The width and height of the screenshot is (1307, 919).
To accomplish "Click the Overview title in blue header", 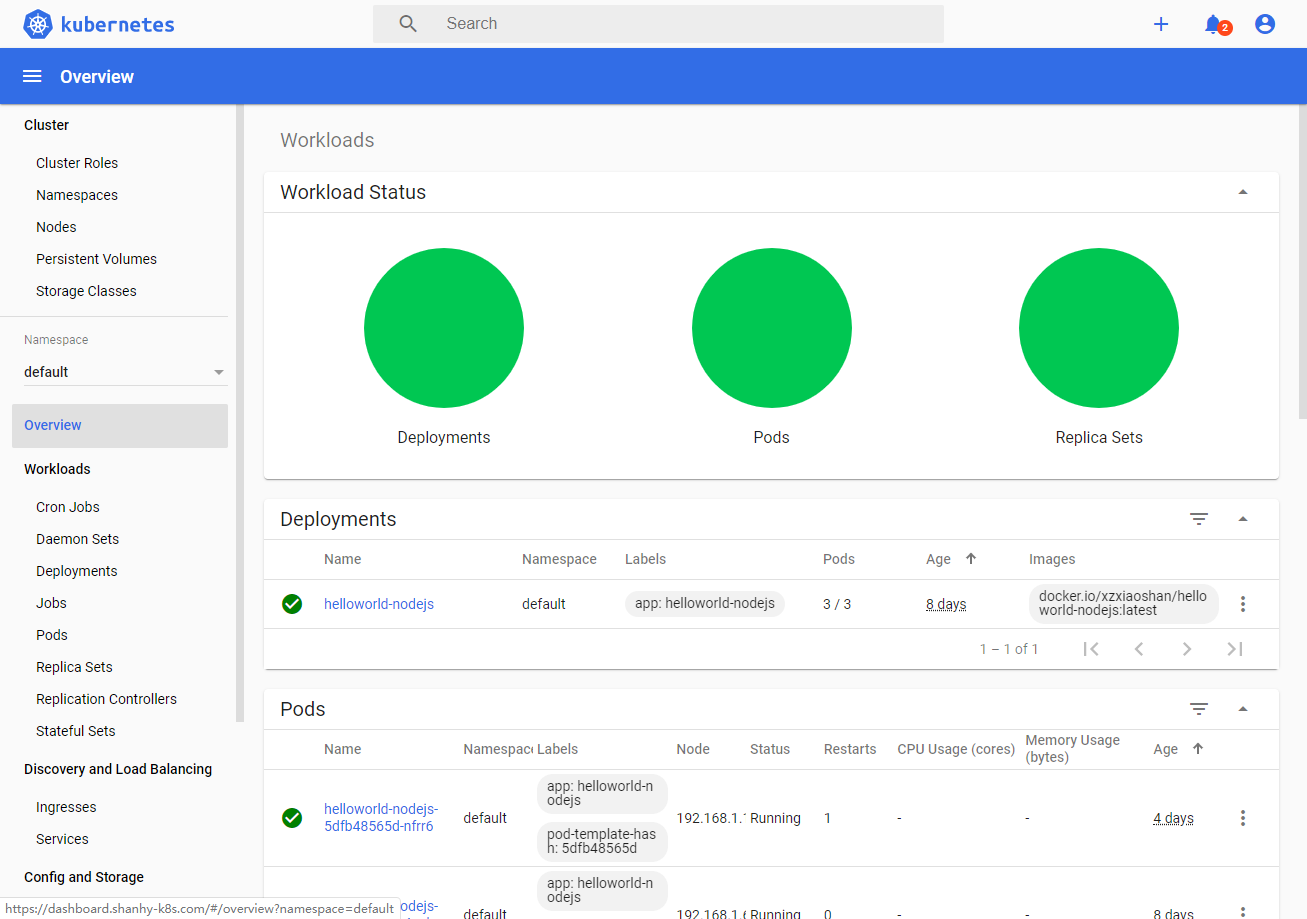I will coord(97,77).
